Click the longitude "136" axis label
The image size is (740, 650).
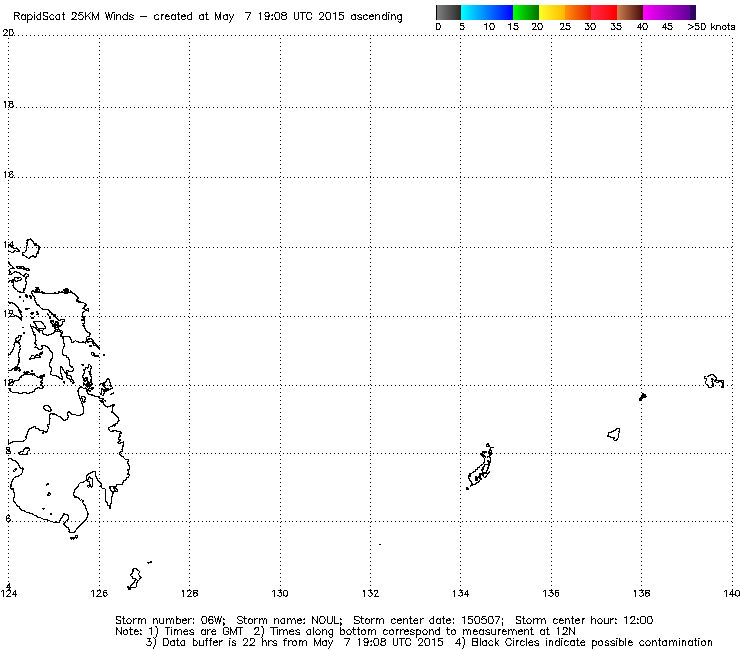click(551, 593)
